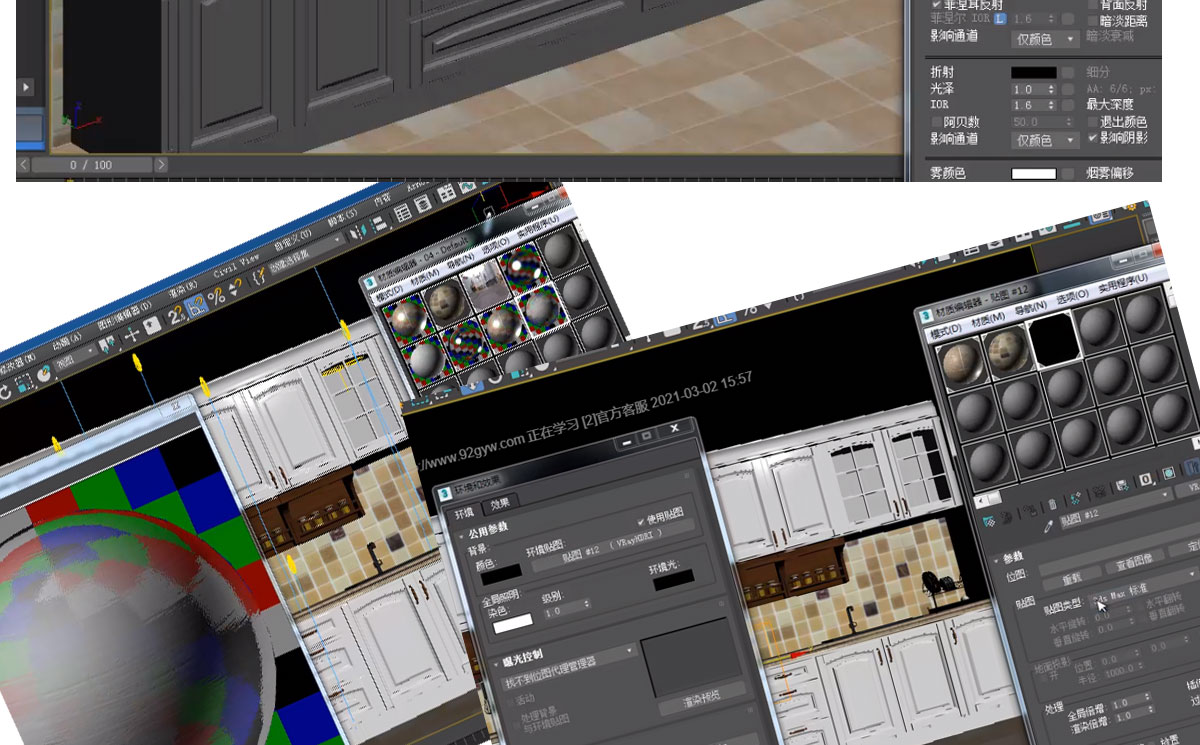Click the map slot button beside 雾颜色 swatch

click(1068, 174)
